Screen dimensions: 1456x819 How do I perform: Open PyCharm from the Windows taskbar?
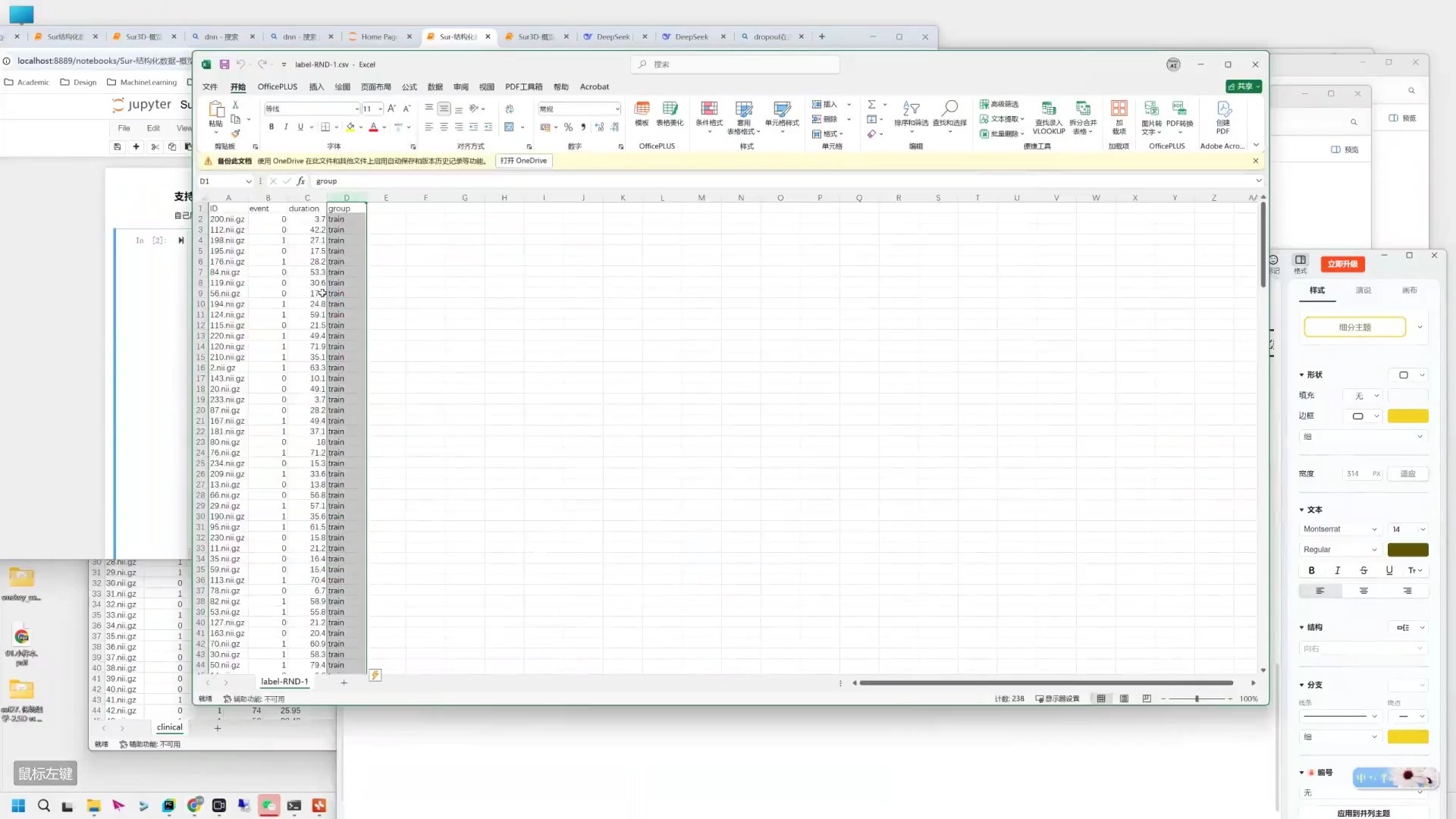click(168, 805)
